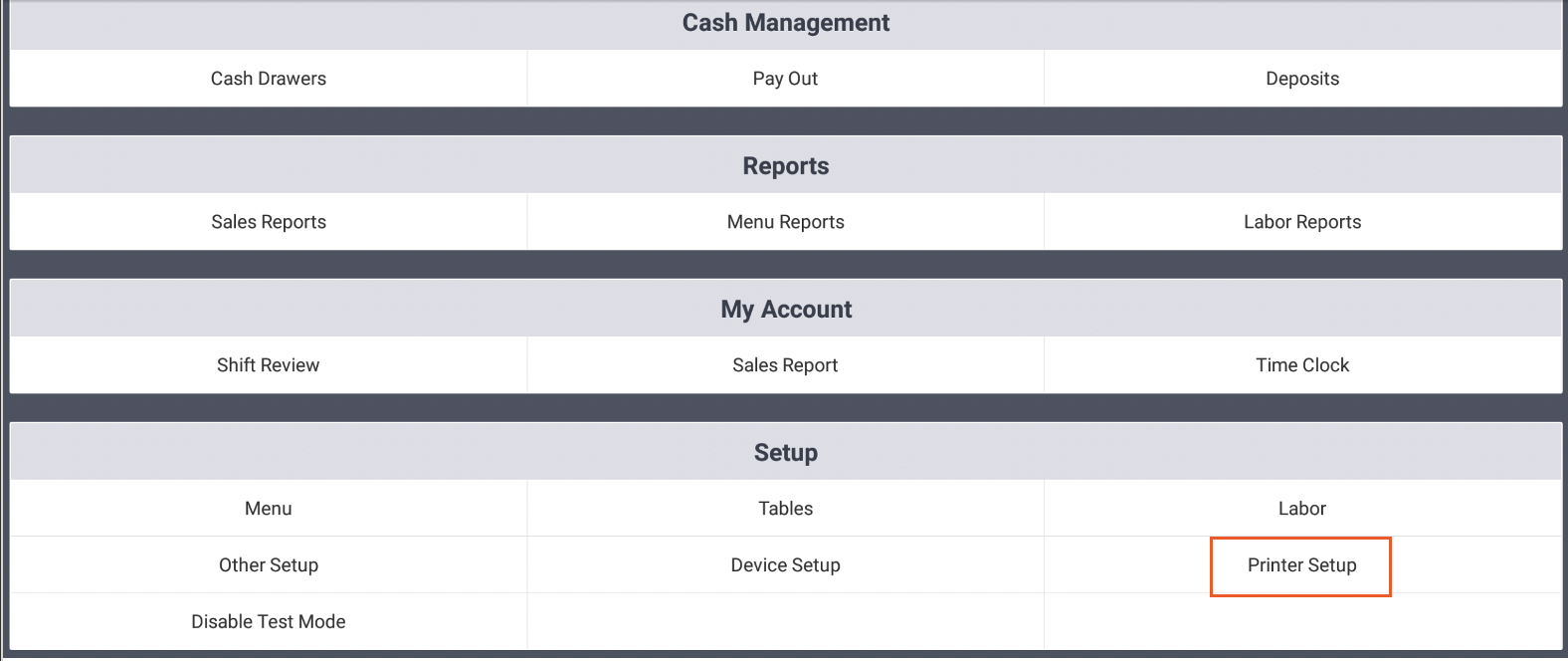Open Labor setup under Setup section

click(1302, 509)
